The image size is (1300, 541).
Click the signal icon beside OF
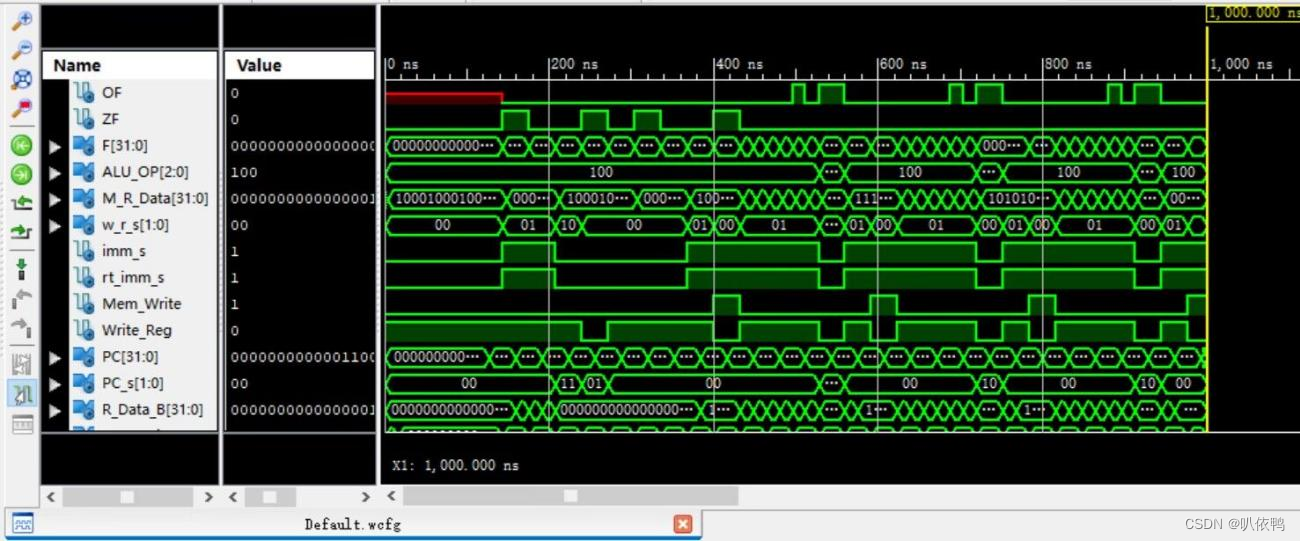(85, 92)
